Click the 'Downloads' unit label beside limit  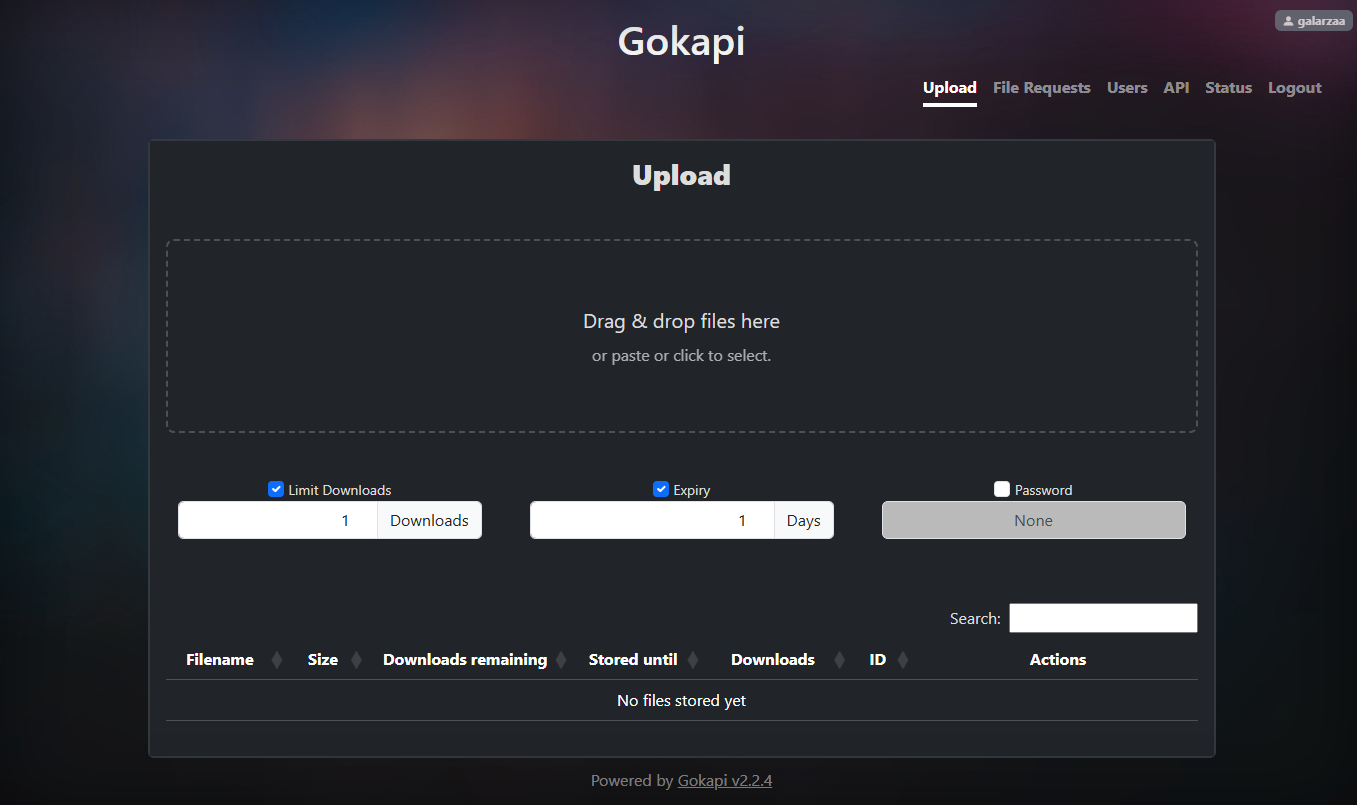(430, 520)
